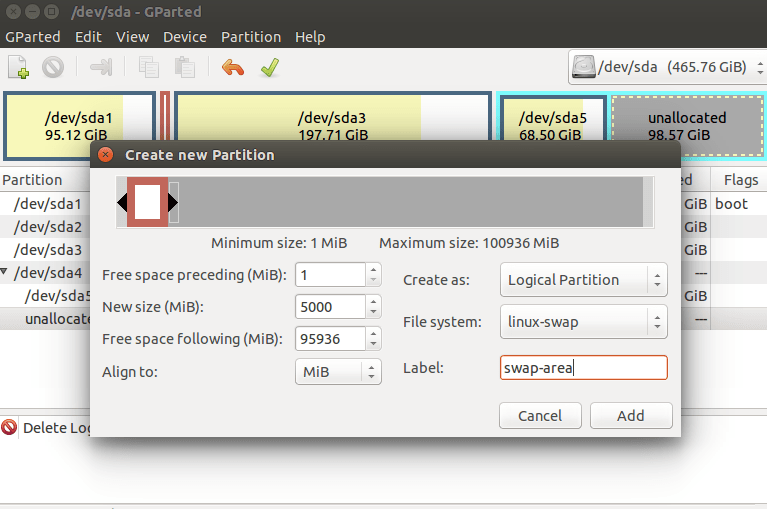Image resolution: width=767 pixels, height=509 pixels.
Task: Click the Free space preceding input field
Action: tap(331, 275)
